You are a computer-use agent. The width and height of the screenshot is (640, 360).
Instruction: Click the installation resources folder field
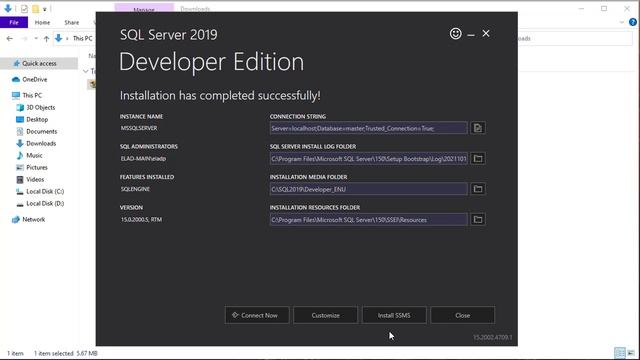tap(369, 220)
